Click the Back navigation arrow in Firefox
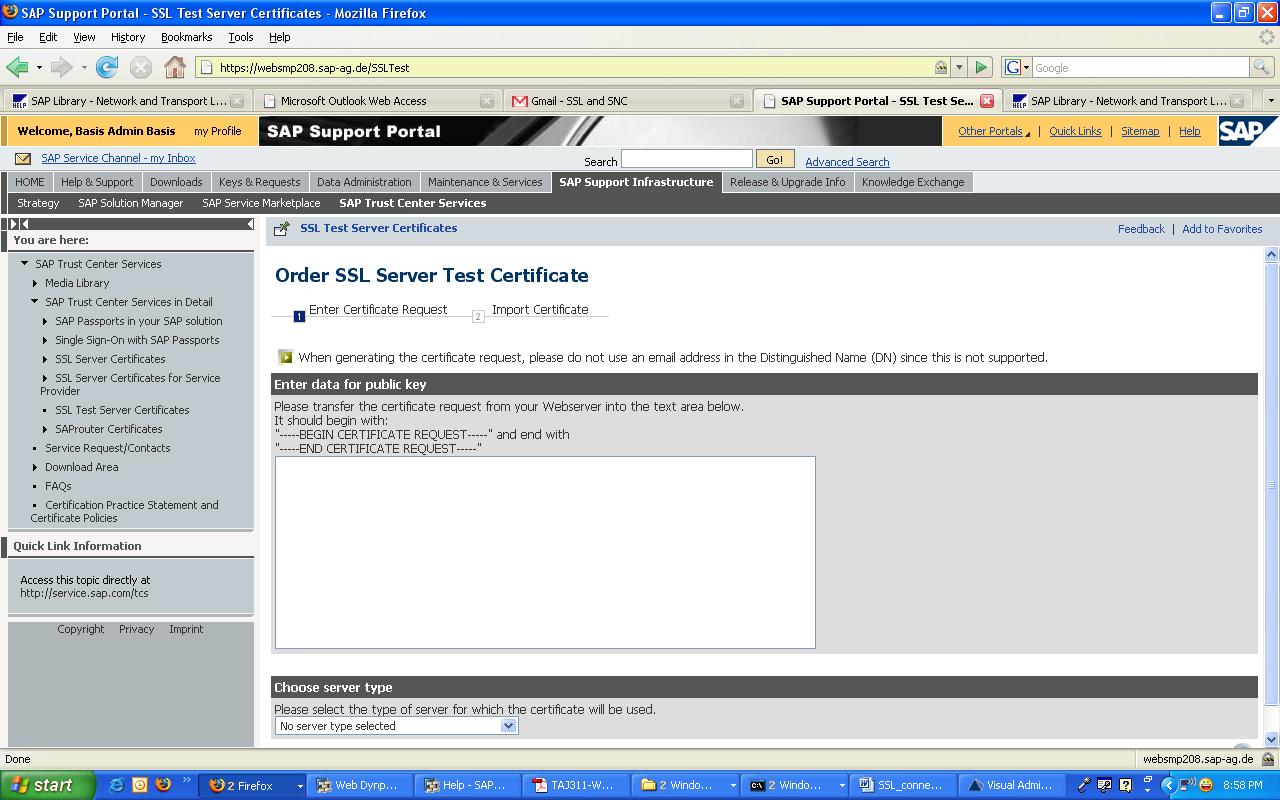The image size is (1280, 800). point(18,67)
